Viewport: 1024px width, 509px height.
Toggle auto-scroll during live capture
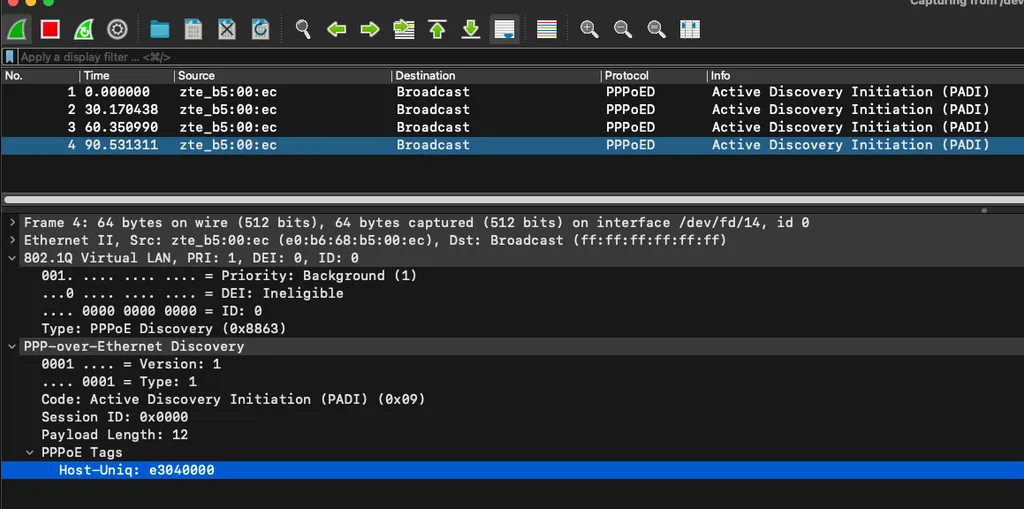point(504,29)
